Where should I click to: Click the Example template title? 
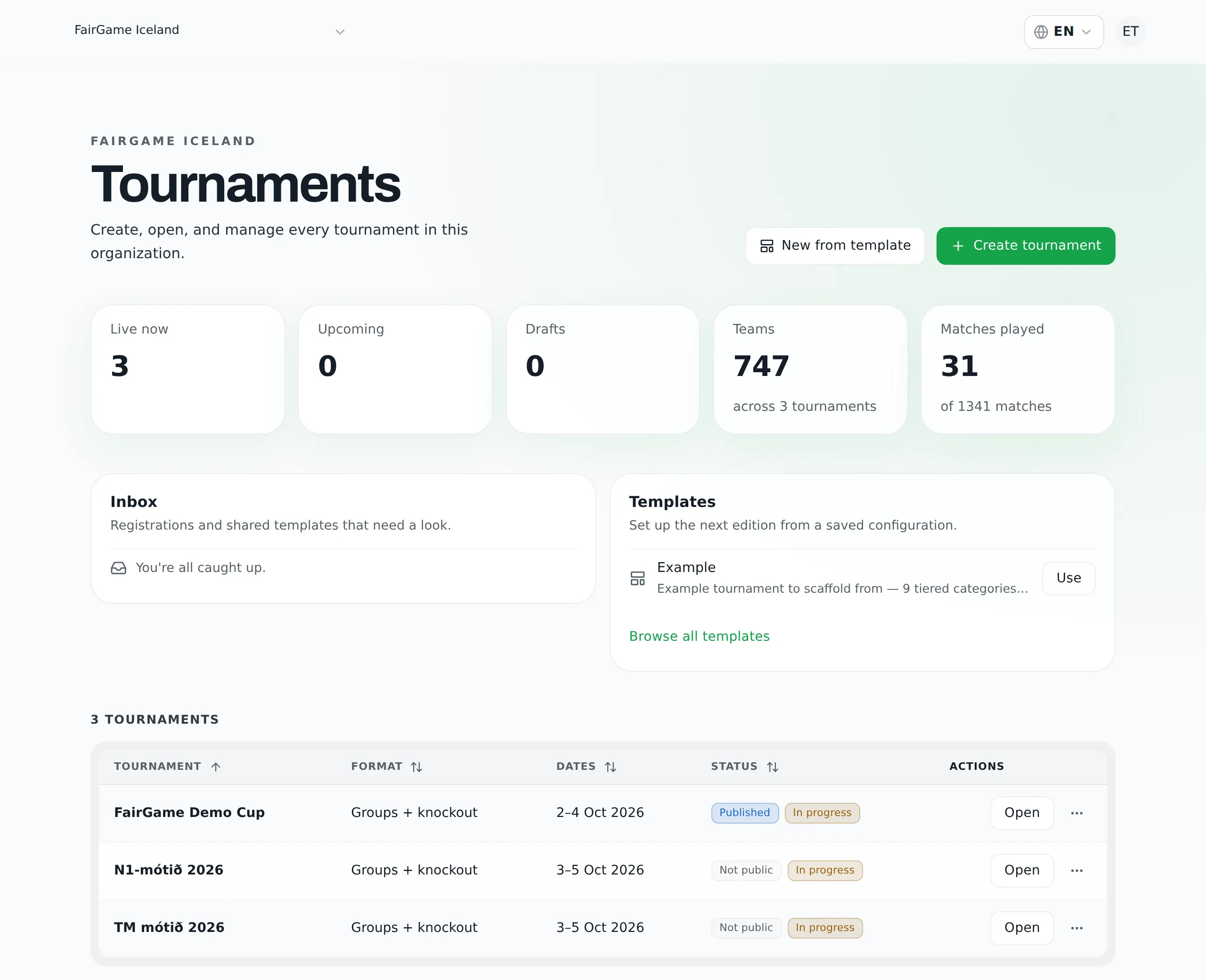click(x=685, y=567)
